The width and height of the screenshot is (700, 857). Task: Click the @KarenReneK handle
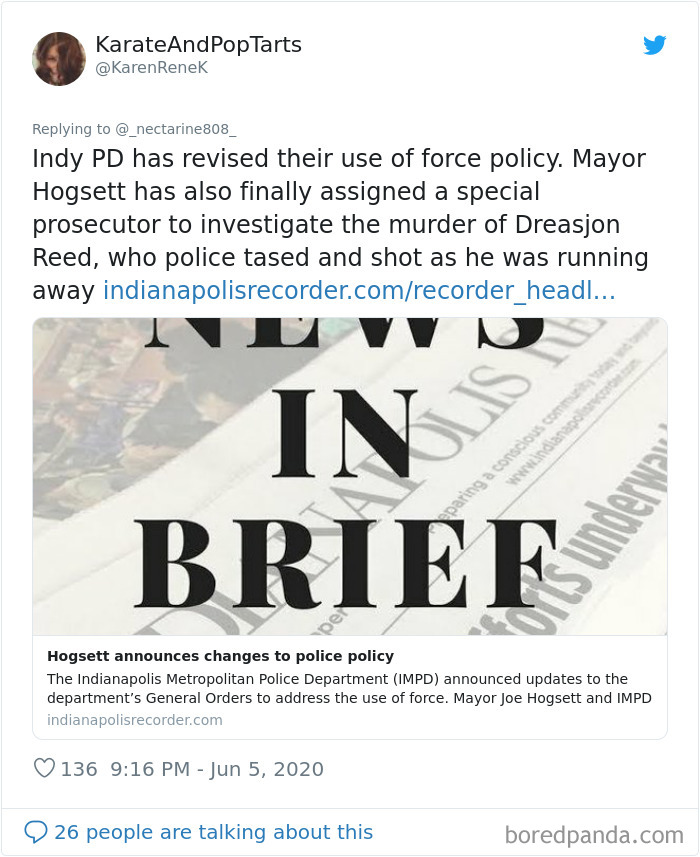151,68
